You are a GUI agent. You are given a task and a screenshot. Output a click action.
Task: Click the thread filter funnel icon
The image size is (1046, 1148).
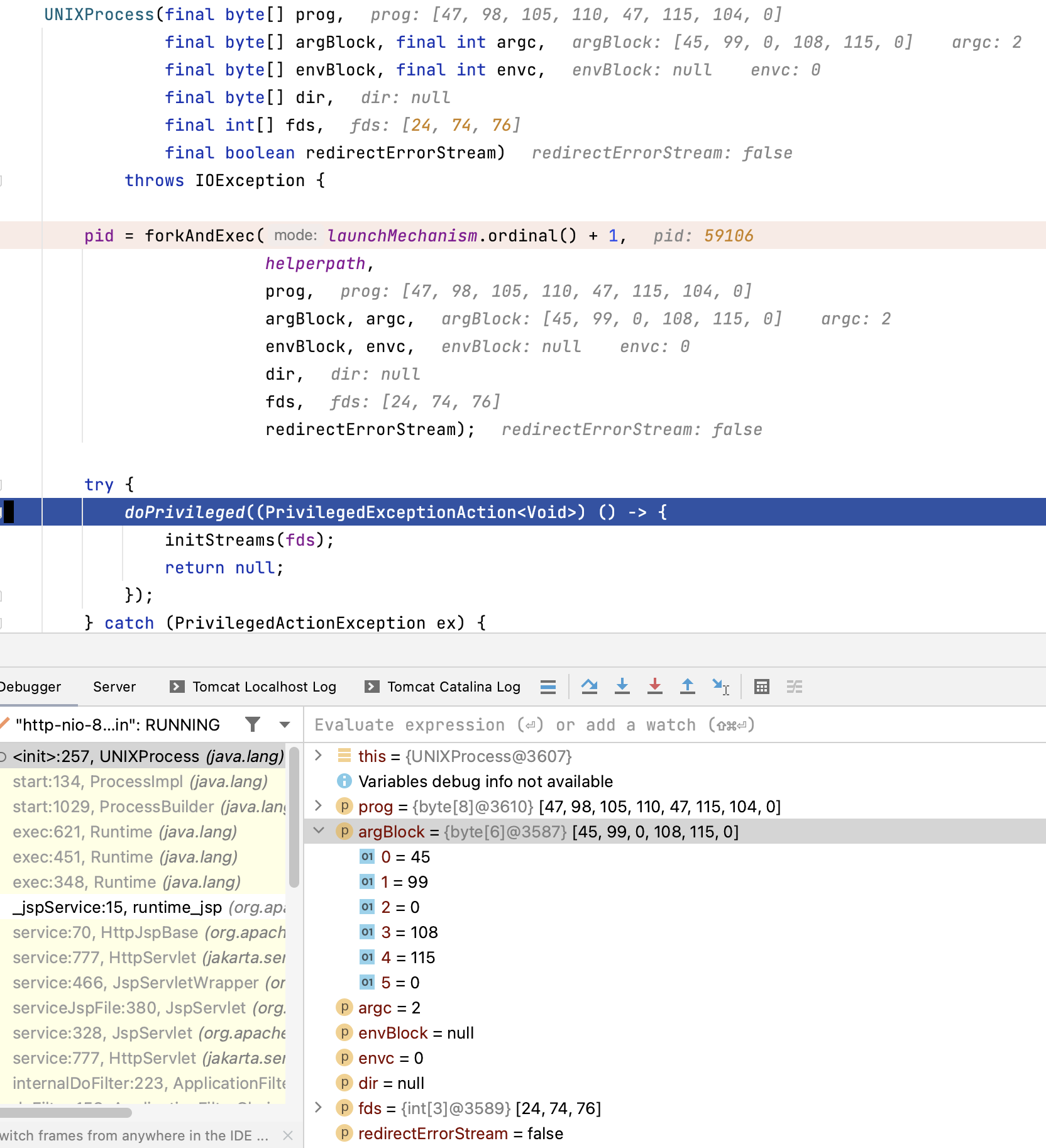click(253, 725)
